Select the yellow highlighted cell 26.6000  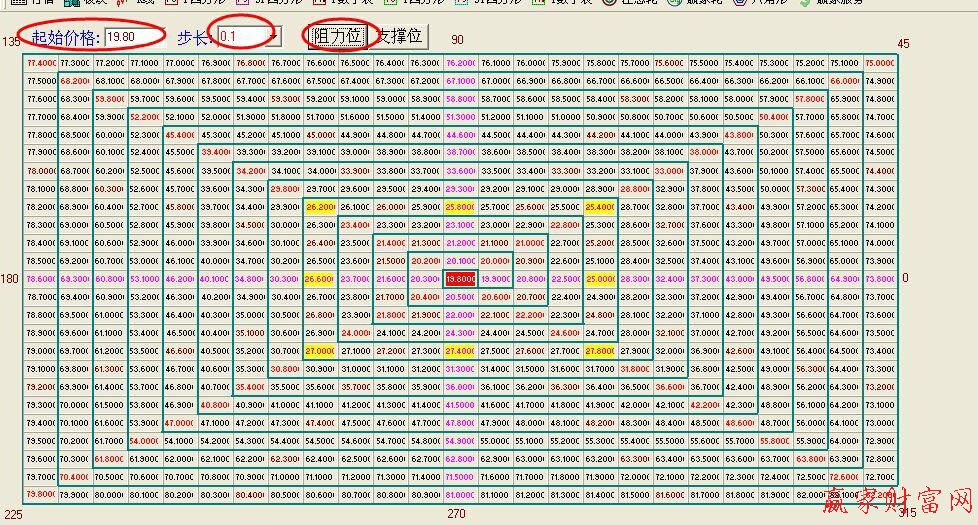[x=320, y=279]
